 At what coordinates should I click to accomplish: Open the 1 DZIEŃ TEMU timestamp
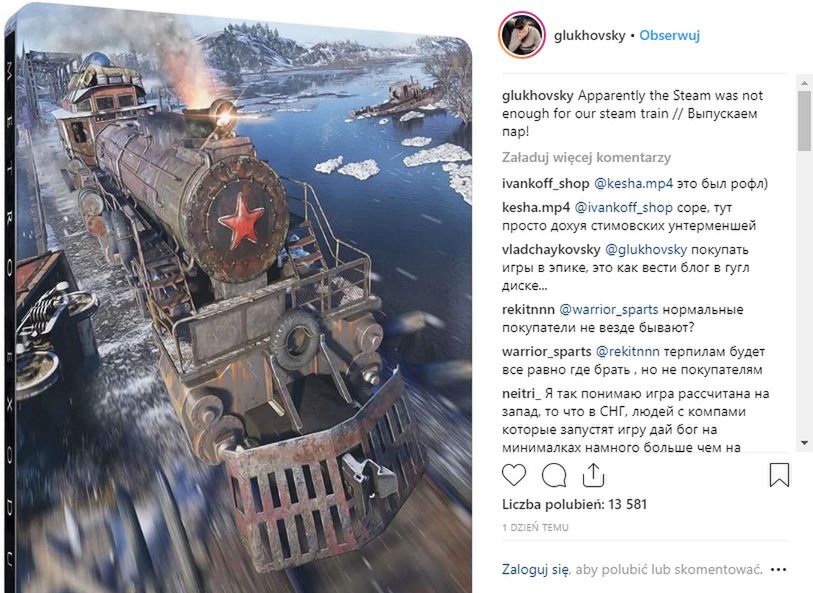(535, 528)
